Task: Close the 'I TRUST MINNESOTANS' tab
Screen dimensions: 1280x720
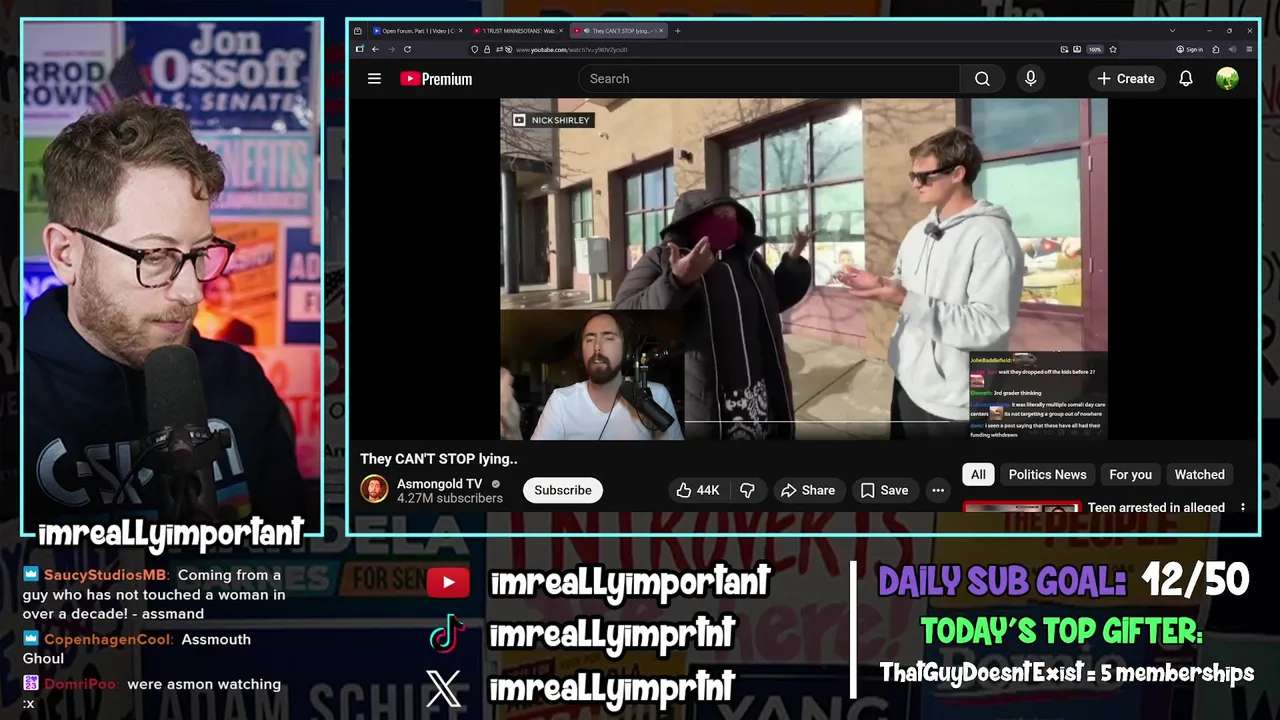Action: [561, 31]
